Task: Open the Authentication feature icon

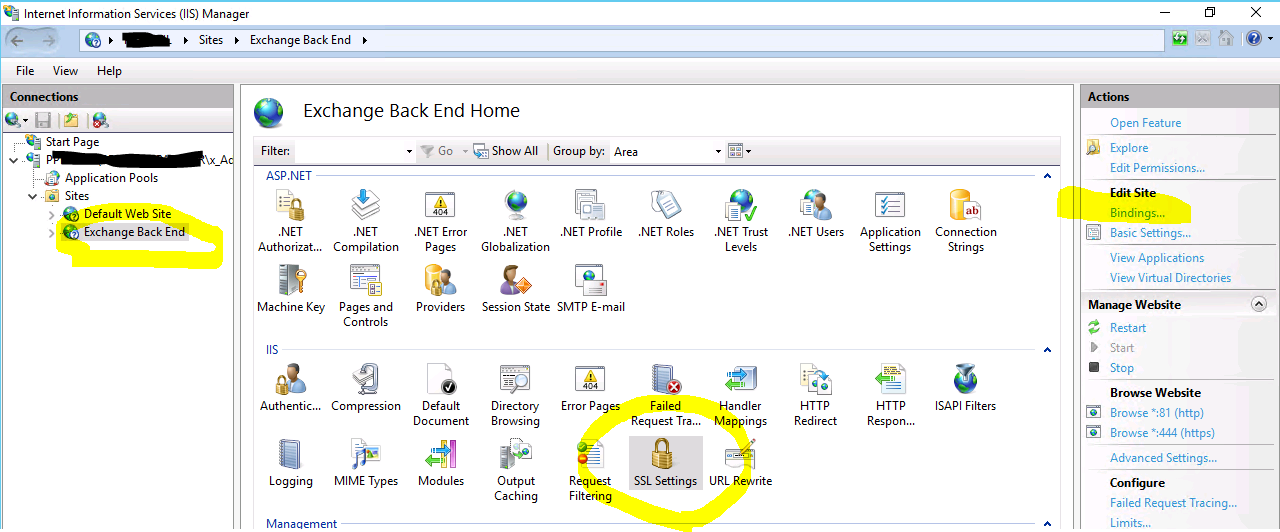Action: (x=291, y=388)
